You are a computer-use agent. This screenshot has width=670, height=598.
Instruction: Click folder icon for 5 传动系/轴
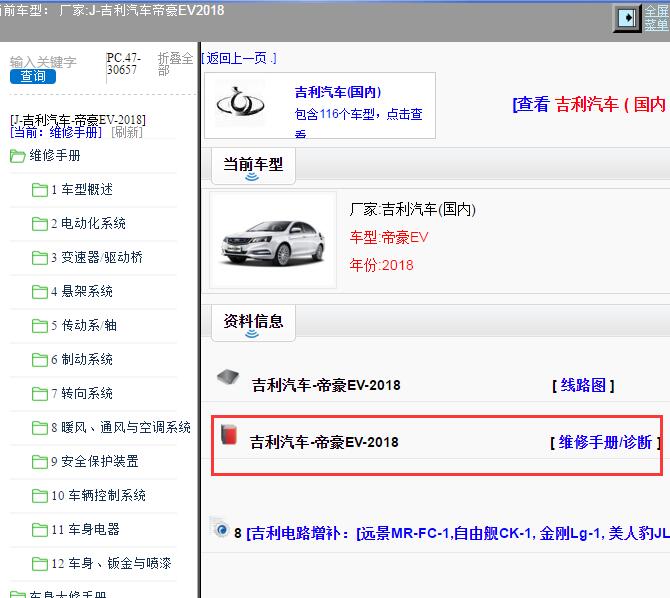pos(40,325)
